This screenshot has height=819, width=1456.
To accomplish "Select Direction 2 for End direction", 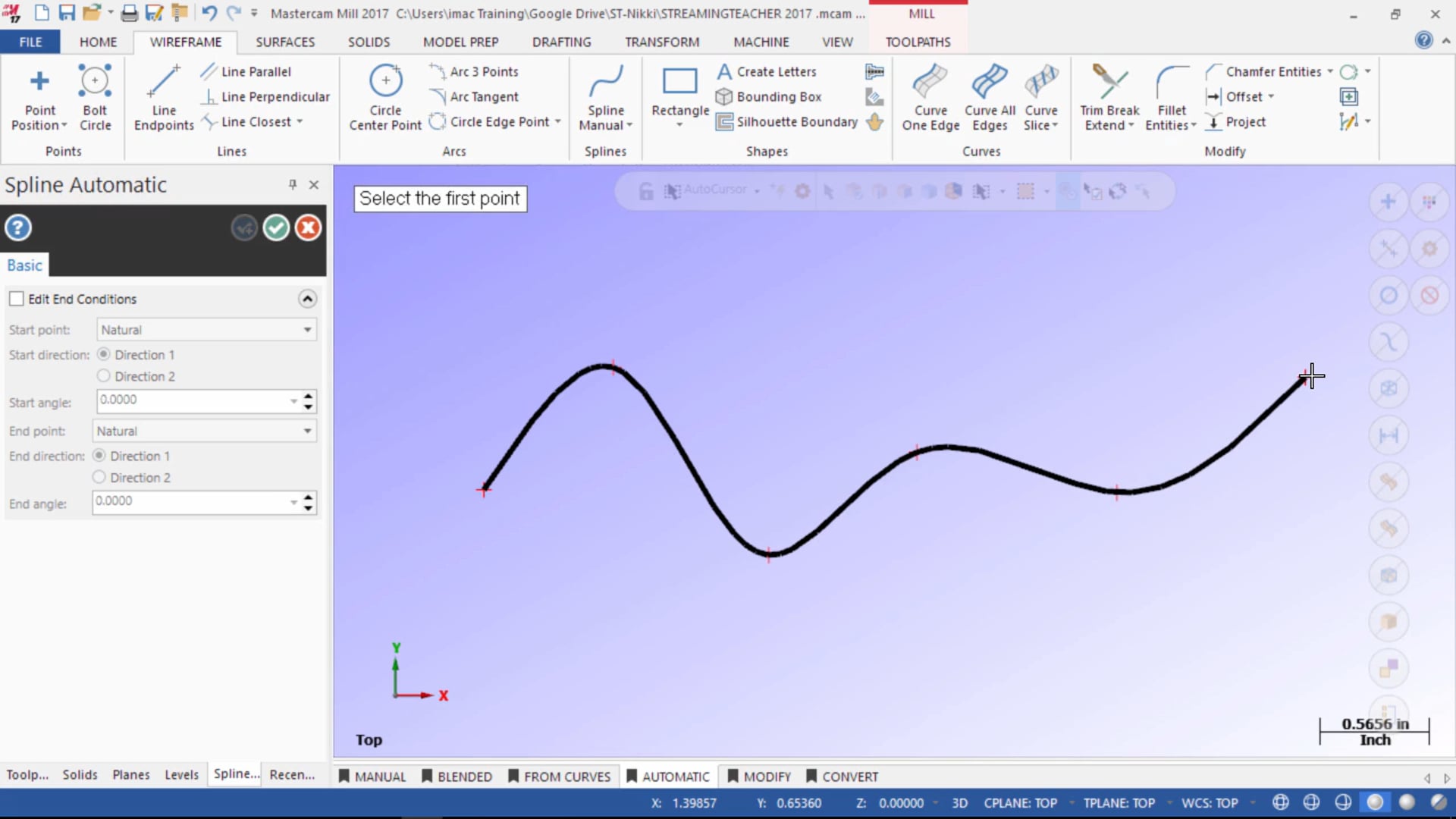I will [99, 477].
